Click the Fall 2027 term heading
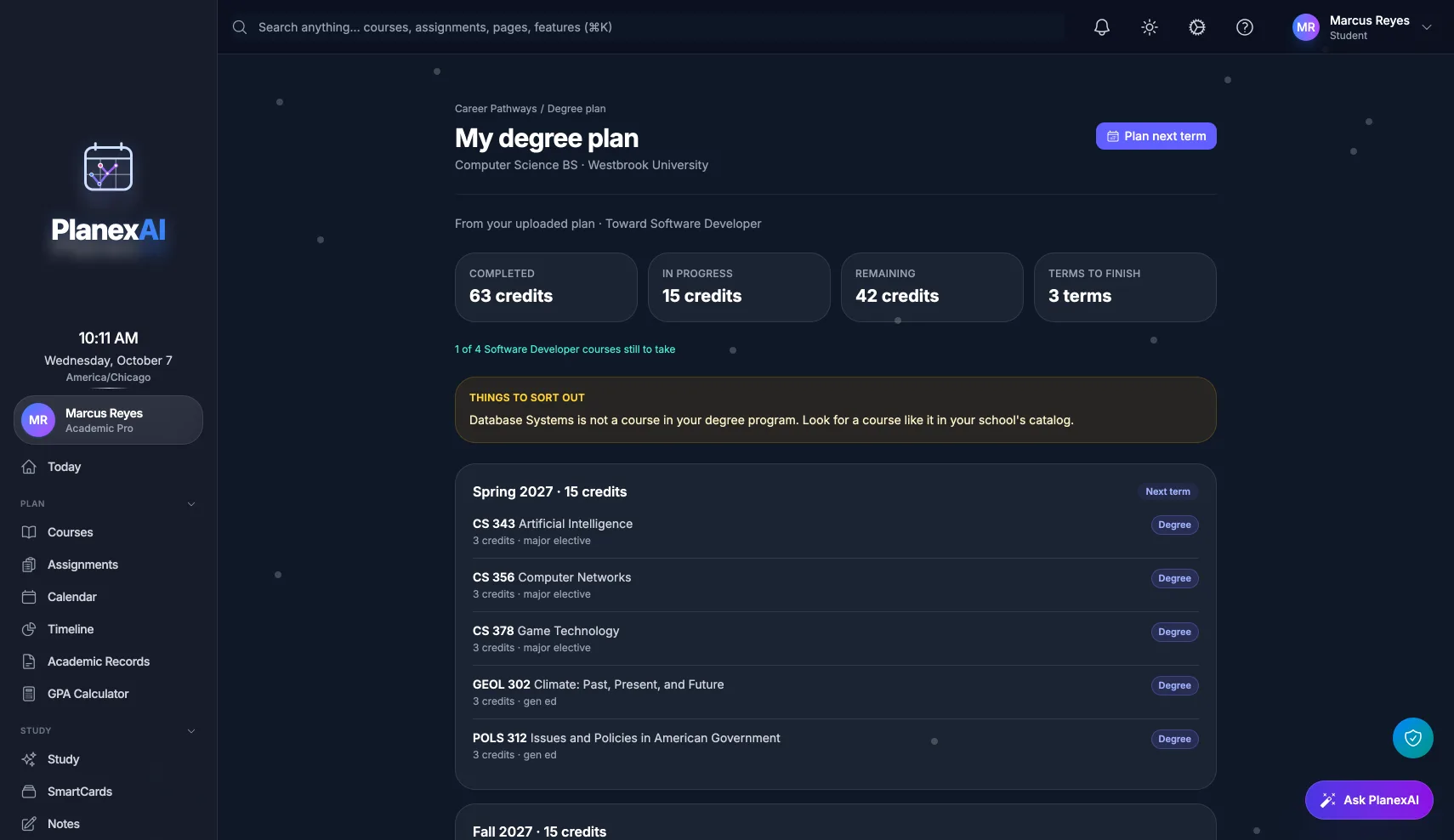 click(539, 831)
